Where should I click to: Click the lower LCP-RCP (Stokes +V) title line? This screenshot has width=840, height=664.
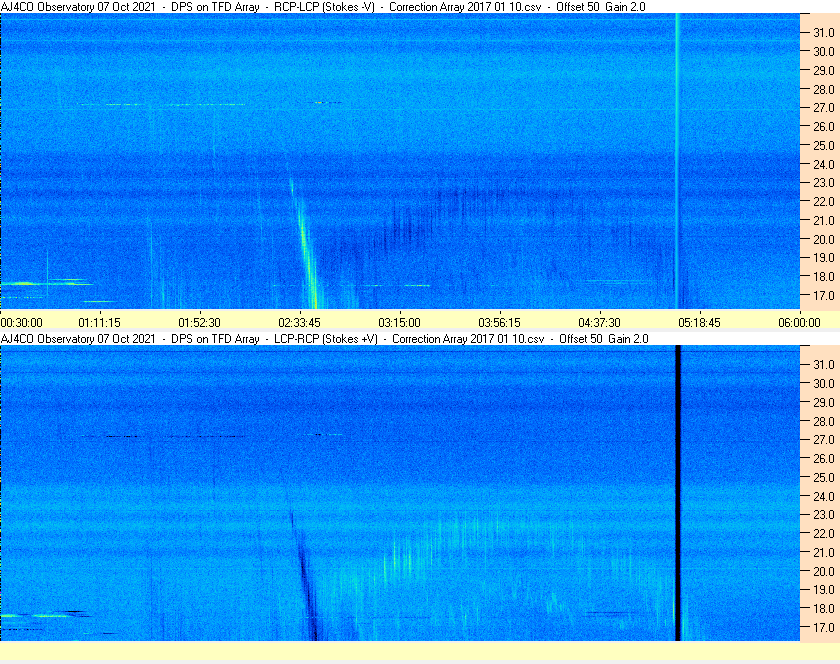click(325, 339)
